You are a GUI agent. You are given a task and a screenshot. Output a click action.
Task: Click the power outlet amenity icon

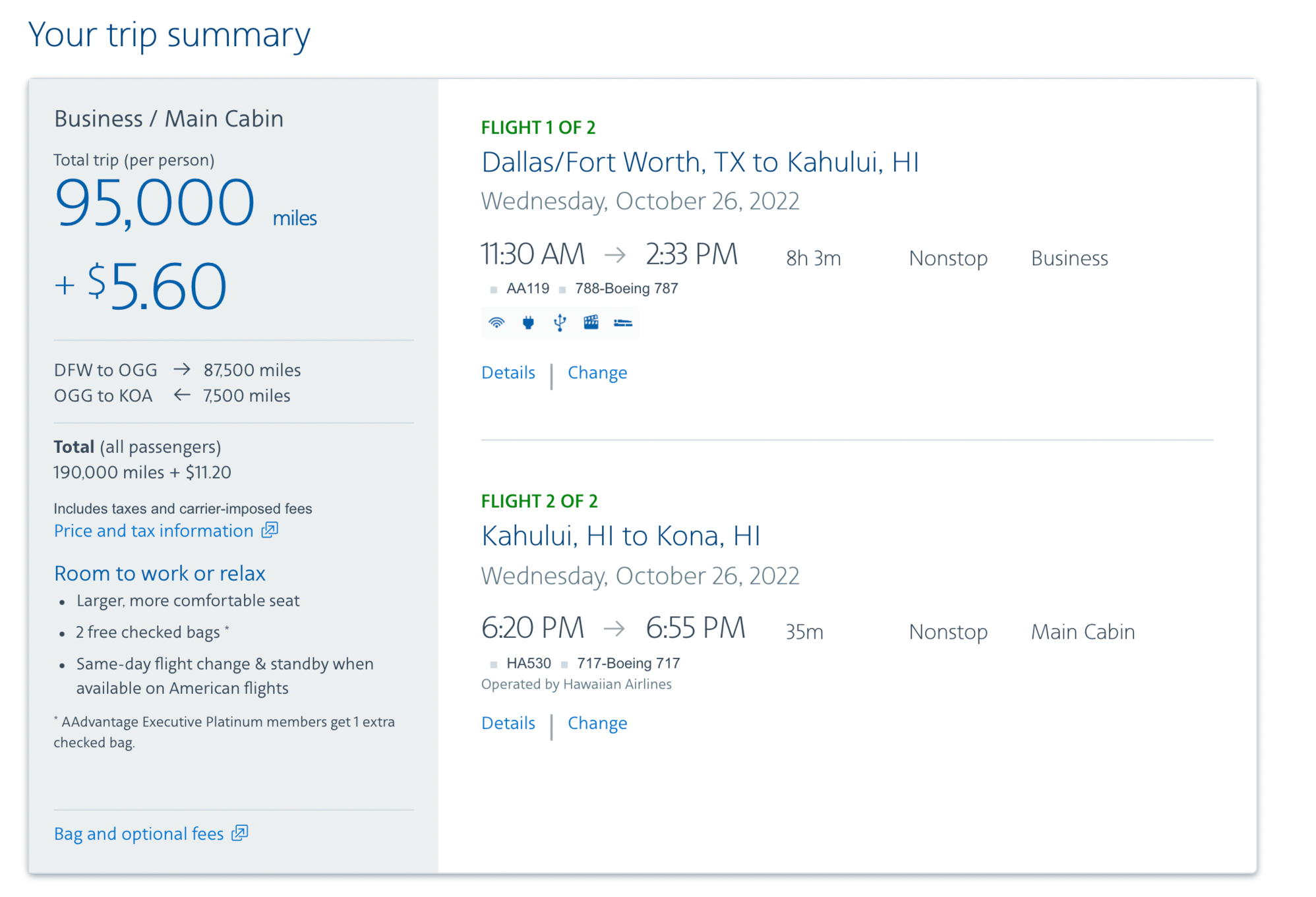(528, 322)
